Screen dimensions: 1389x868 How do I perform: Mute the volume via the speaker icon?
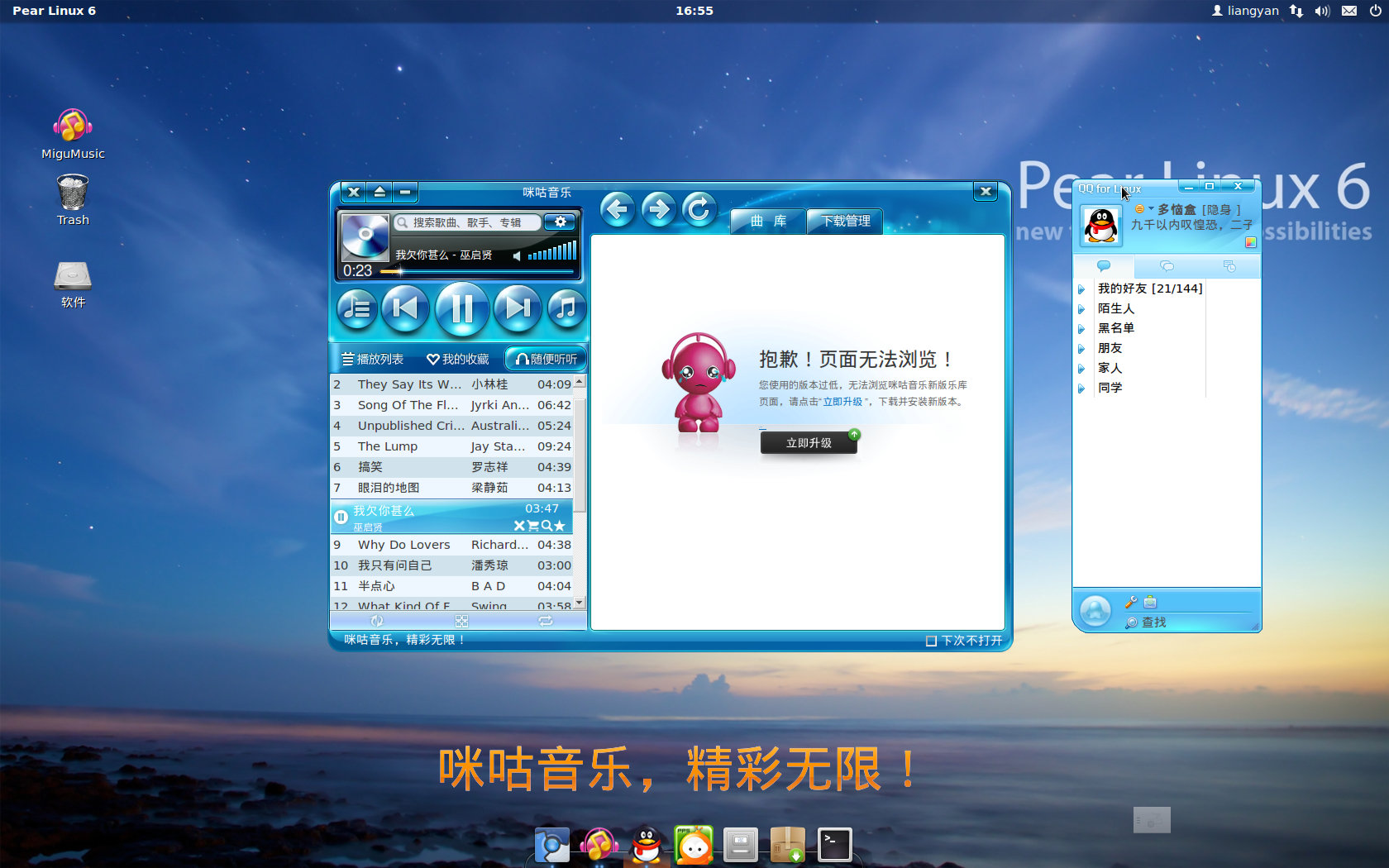click(x=517, y=255)
